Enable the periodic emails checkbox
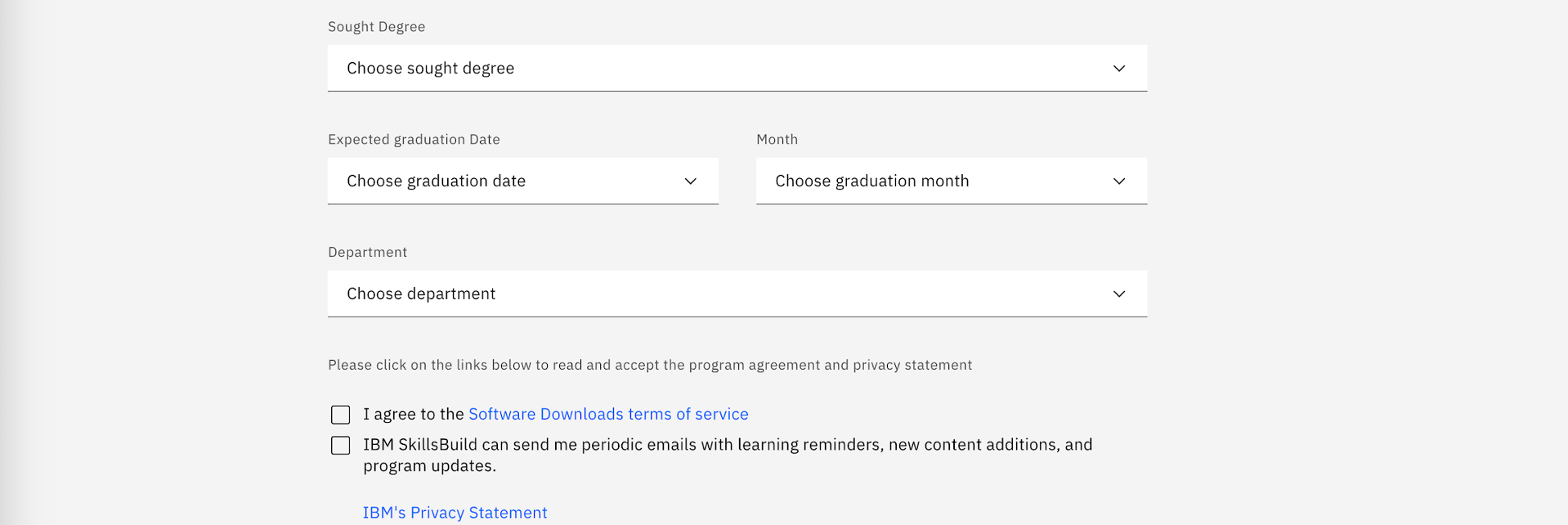This screenshot has height=525, width=1568. (x=341, y=446)
